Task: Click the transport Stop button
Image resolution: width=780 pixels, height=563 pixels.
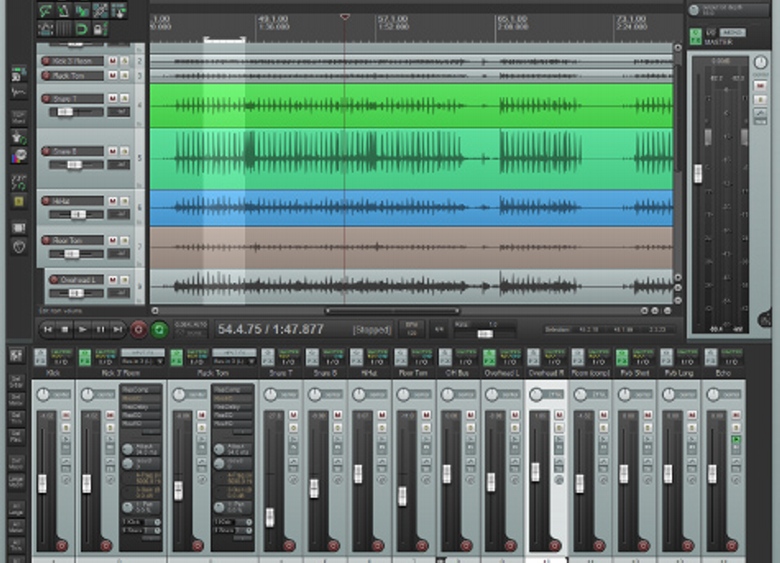Action: pyautogui.click(x=65, y=329)
